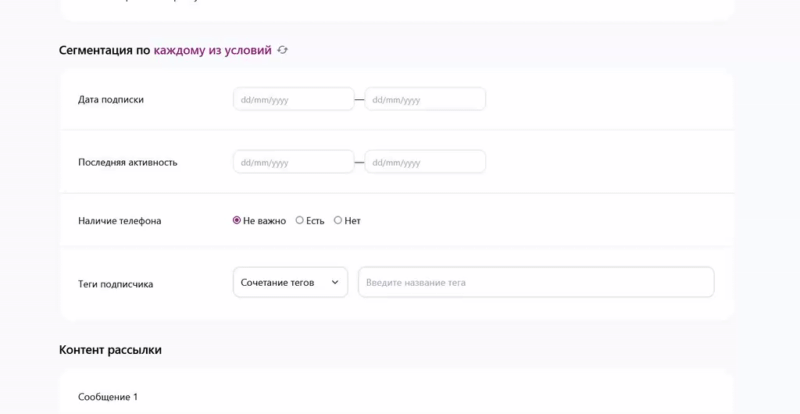This screenshot has width=800, height=414.
Task: Click the refresh icon beside segmentation heading
Action: [283, 50]
